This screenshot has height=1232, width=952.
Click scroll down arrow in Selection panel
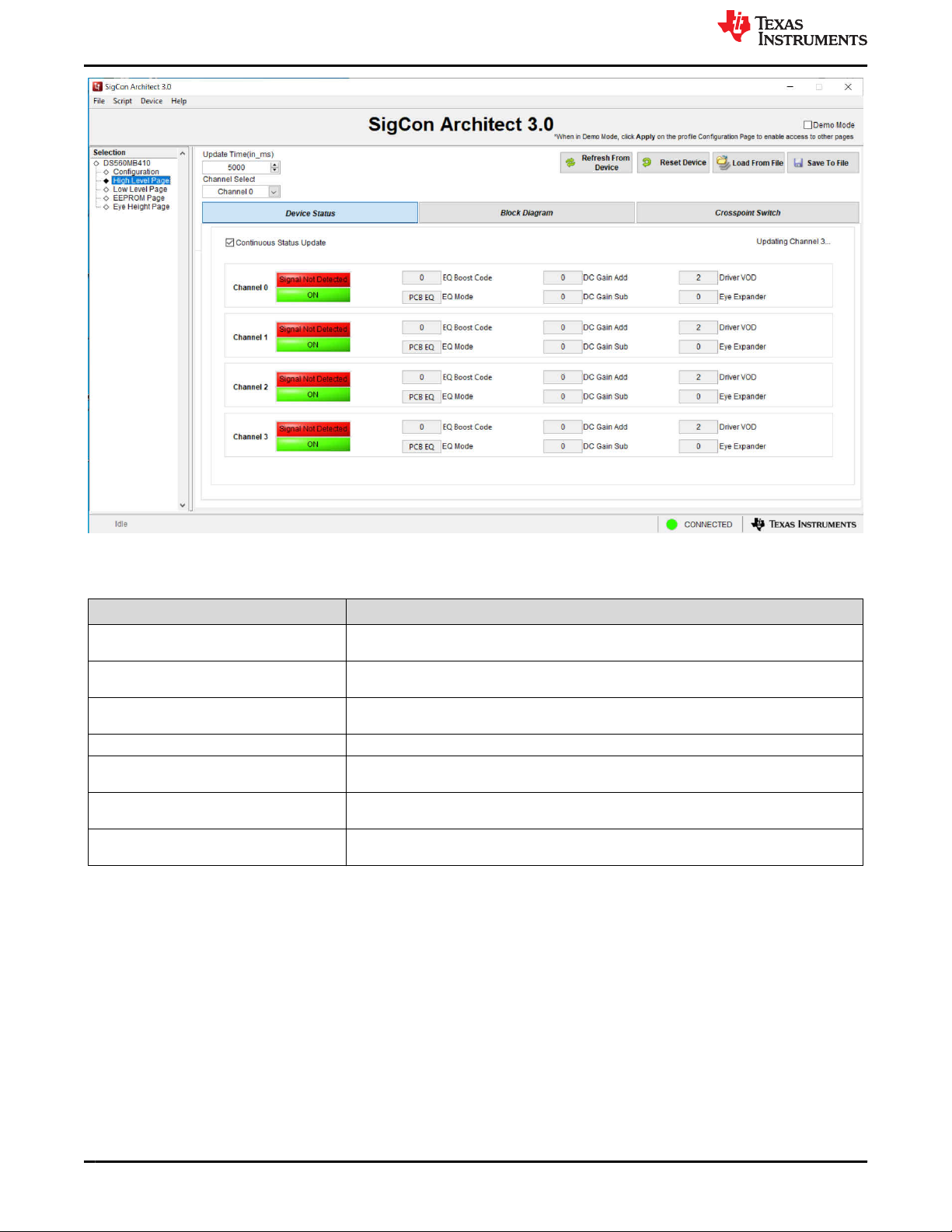coord(183,505)
